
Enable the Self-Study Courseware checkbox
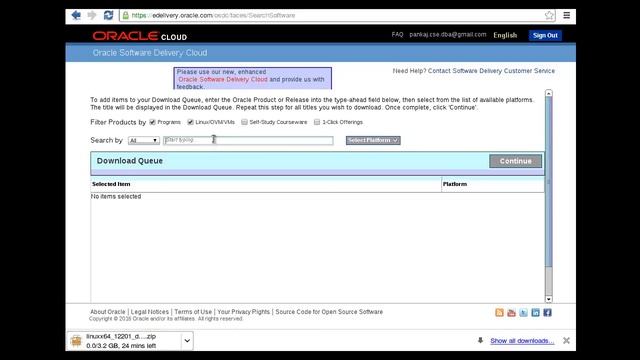tap(244, 122)
